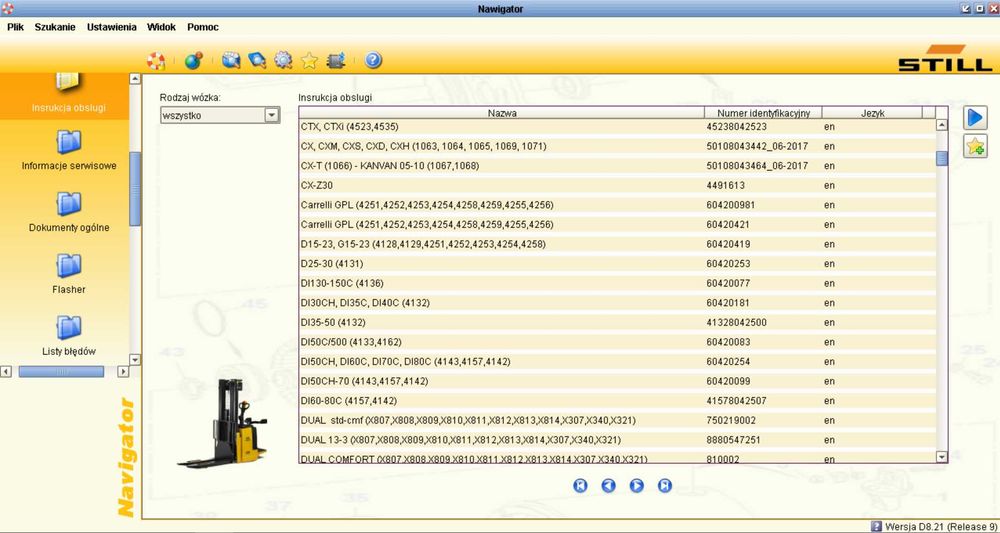
Task: Select the CX-Z30 row
Action: pos(617,186)
